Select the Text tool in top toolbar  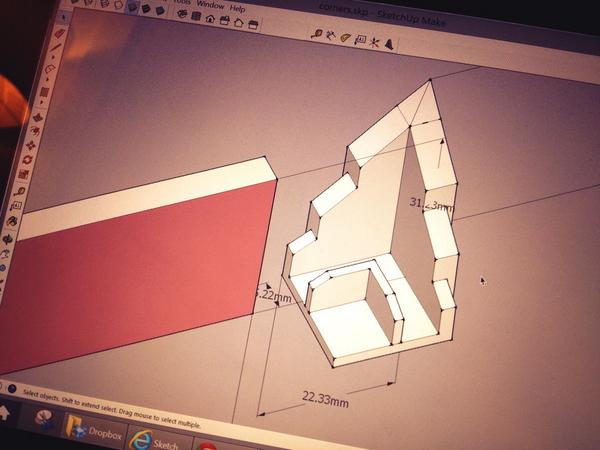(360, 40)
